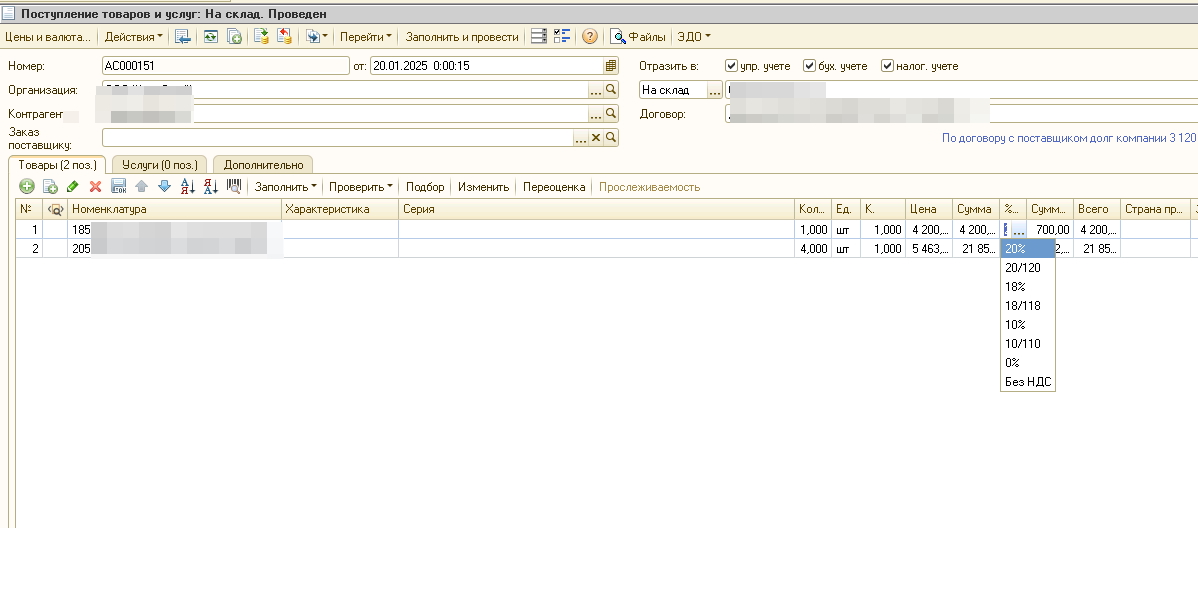Open the ЭДО dropdown menu

point(694,37)
